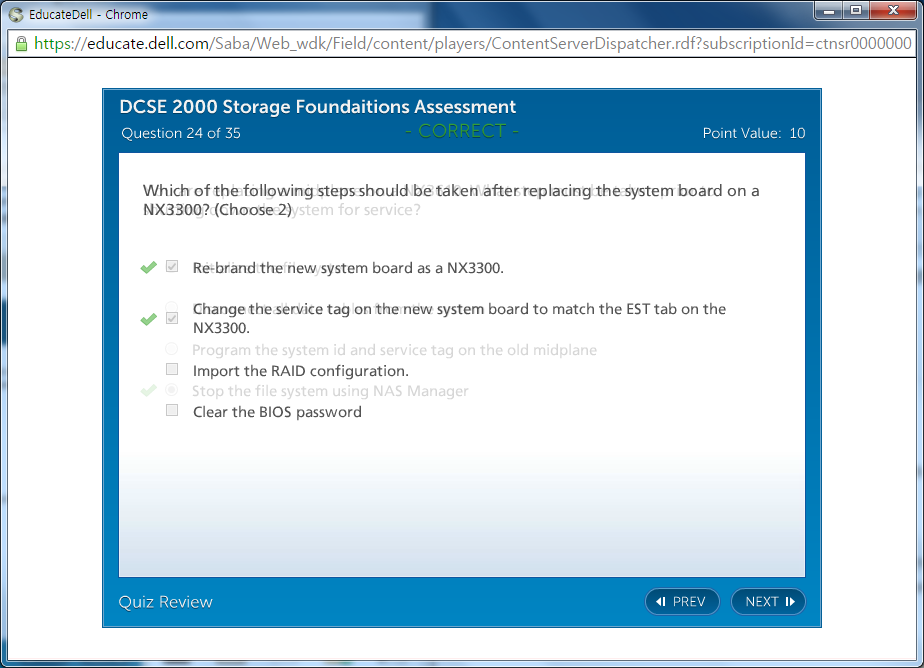Click green checkmark beside Re-brand answer

point(148,268)
